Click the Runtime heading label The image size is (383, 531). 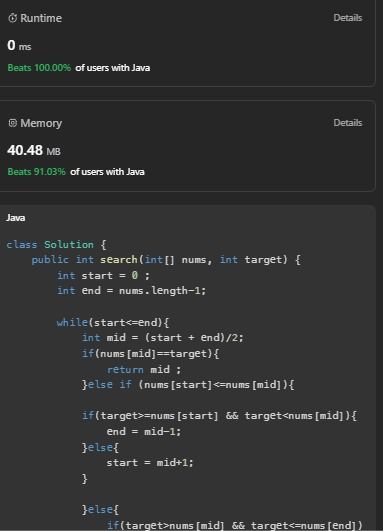[x=41, y=18]
